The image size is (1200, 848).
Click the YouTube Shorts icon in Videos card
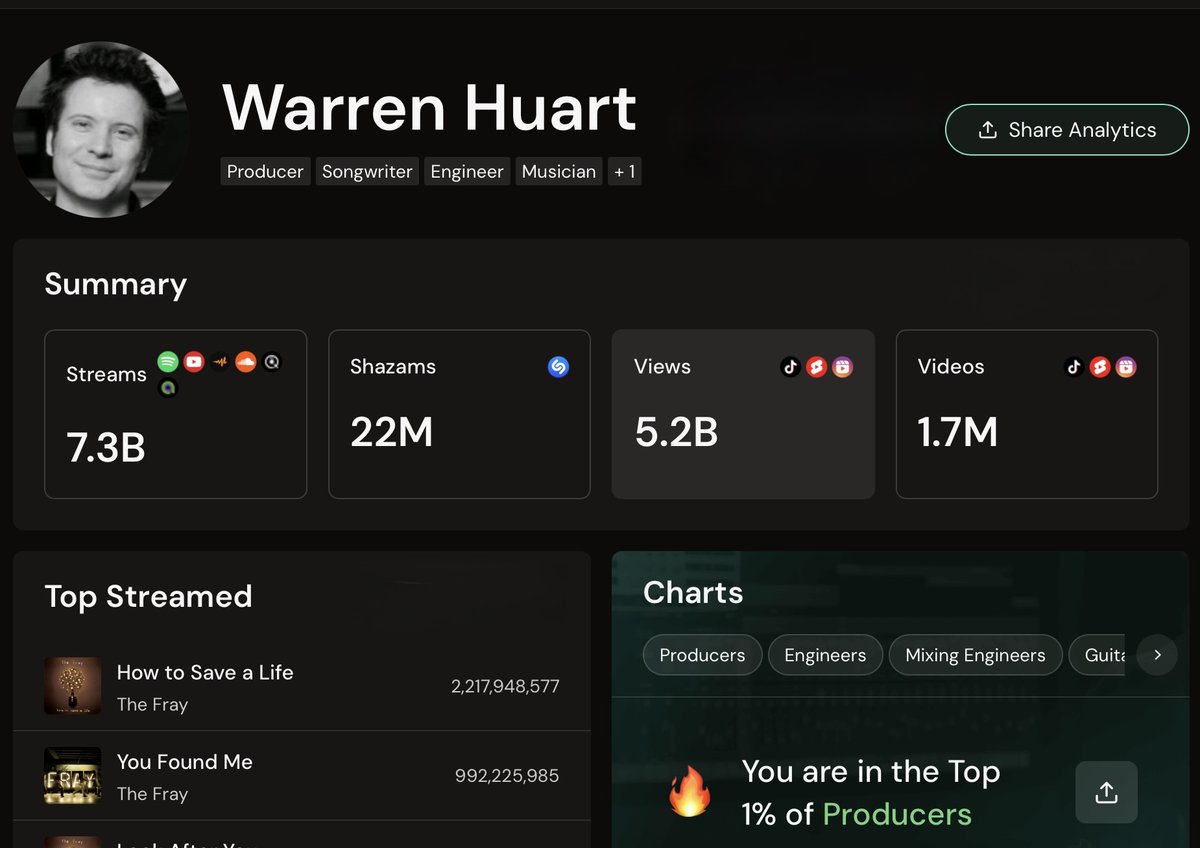1100,367
